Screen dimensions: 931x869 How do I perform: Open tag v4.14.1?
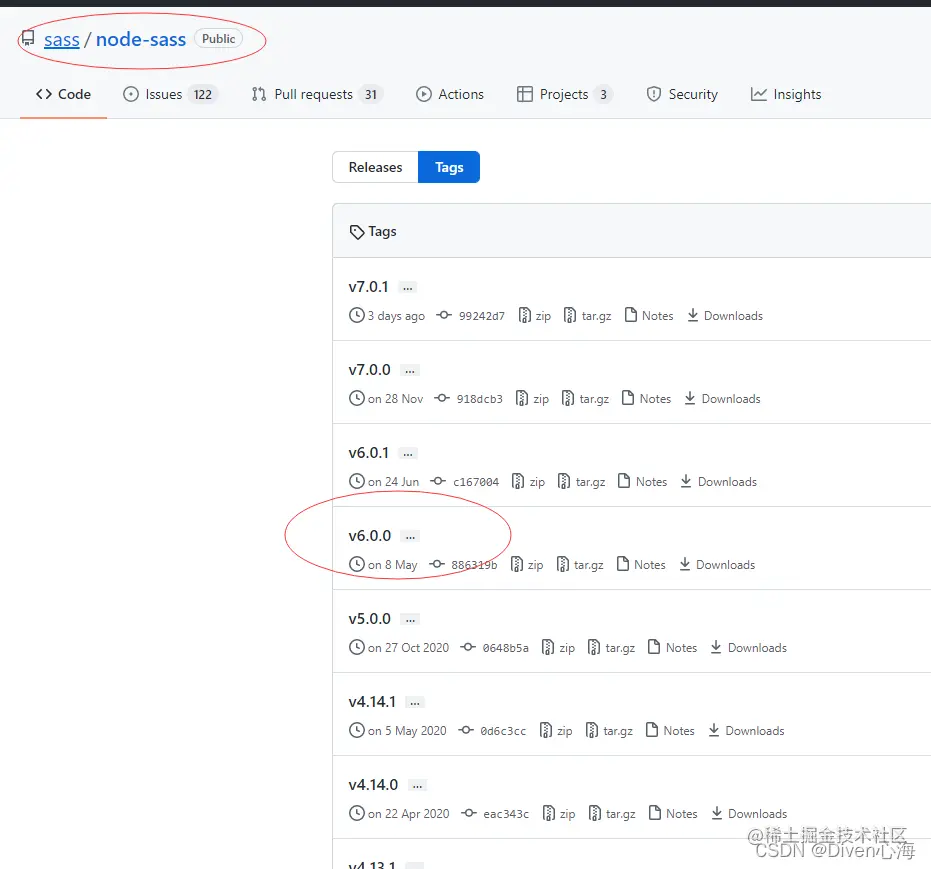[x=372, y=703]
